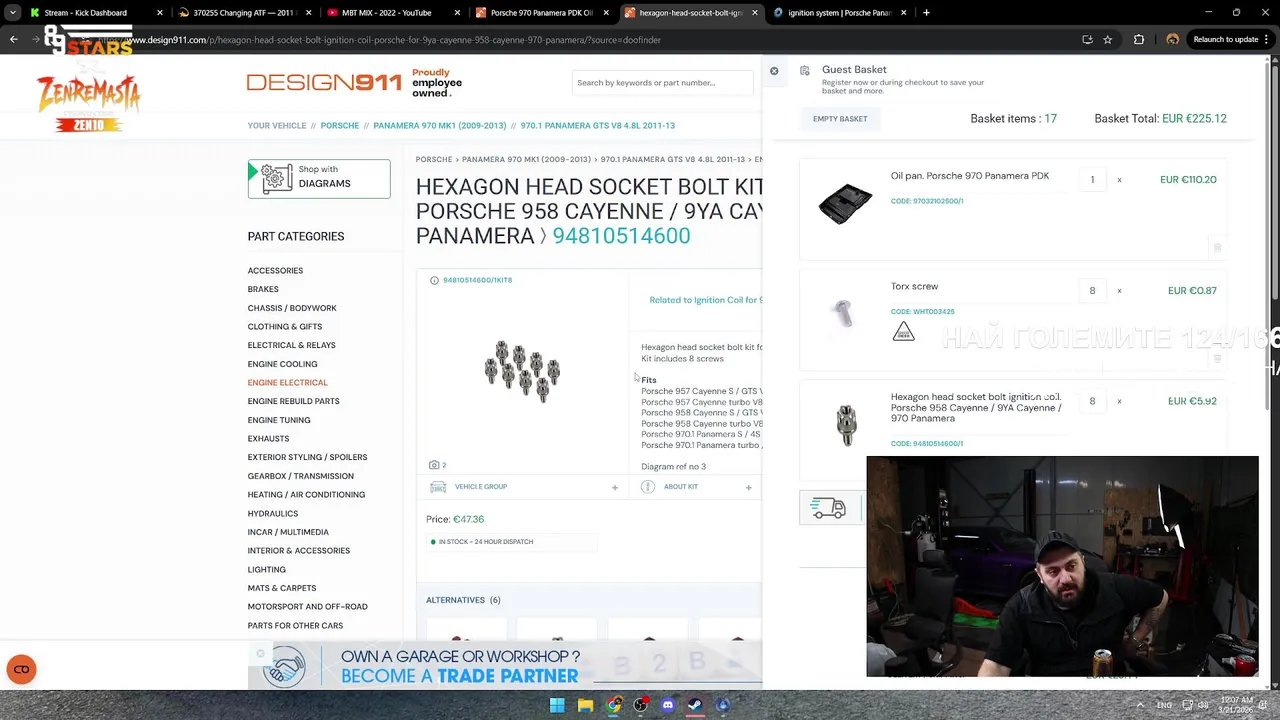The width and height of the screenshot is (1280, 720).
Task: Open the Gearbox / Transmission category
Action: click(301, 476)
